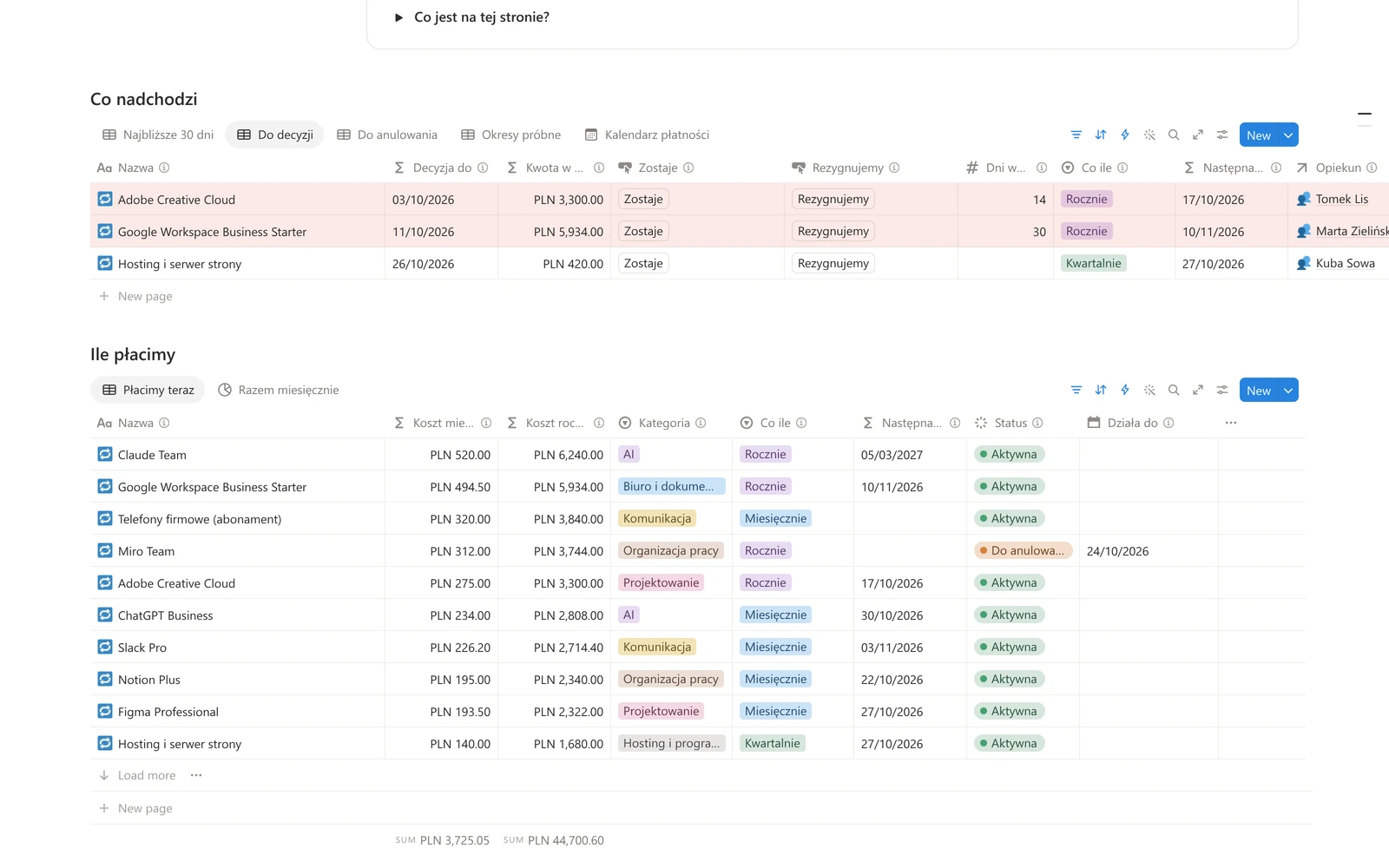Switch to Kalendarz płatności tab

[x=648, y=135]
